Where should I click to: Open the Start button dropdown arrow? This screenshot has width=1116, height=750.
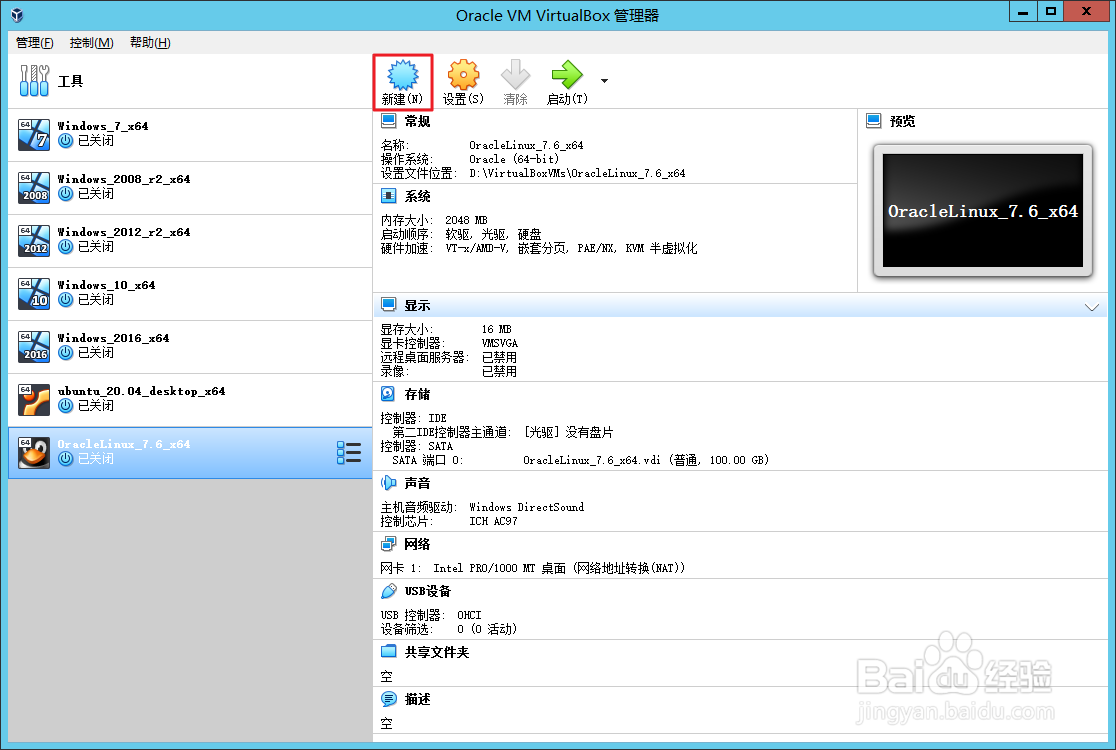(x=604, y=80)
